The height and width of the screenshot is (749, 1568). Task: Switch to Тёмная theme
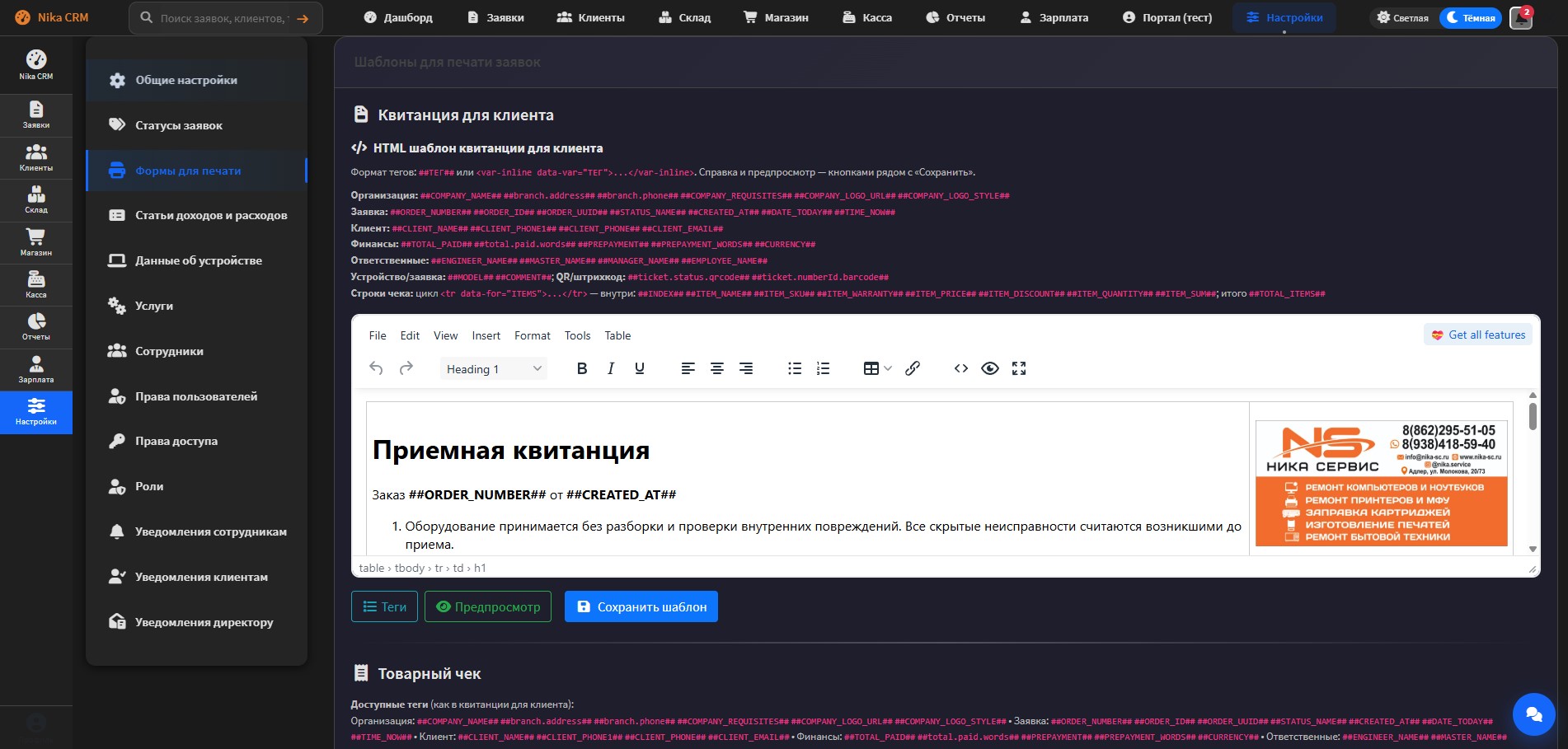(x=1471, y=17)
